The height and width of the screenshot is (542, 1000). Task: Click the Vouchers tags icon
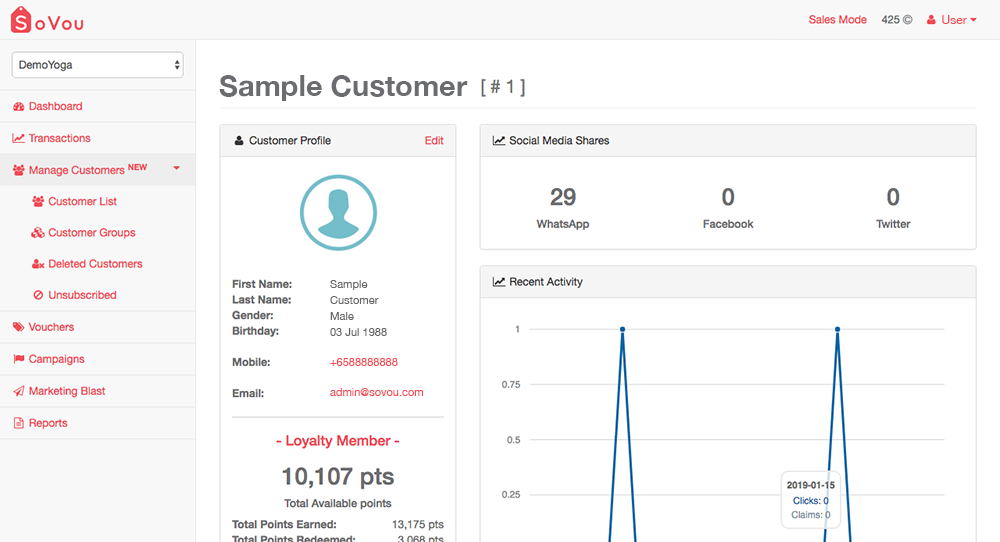[18, 327]
